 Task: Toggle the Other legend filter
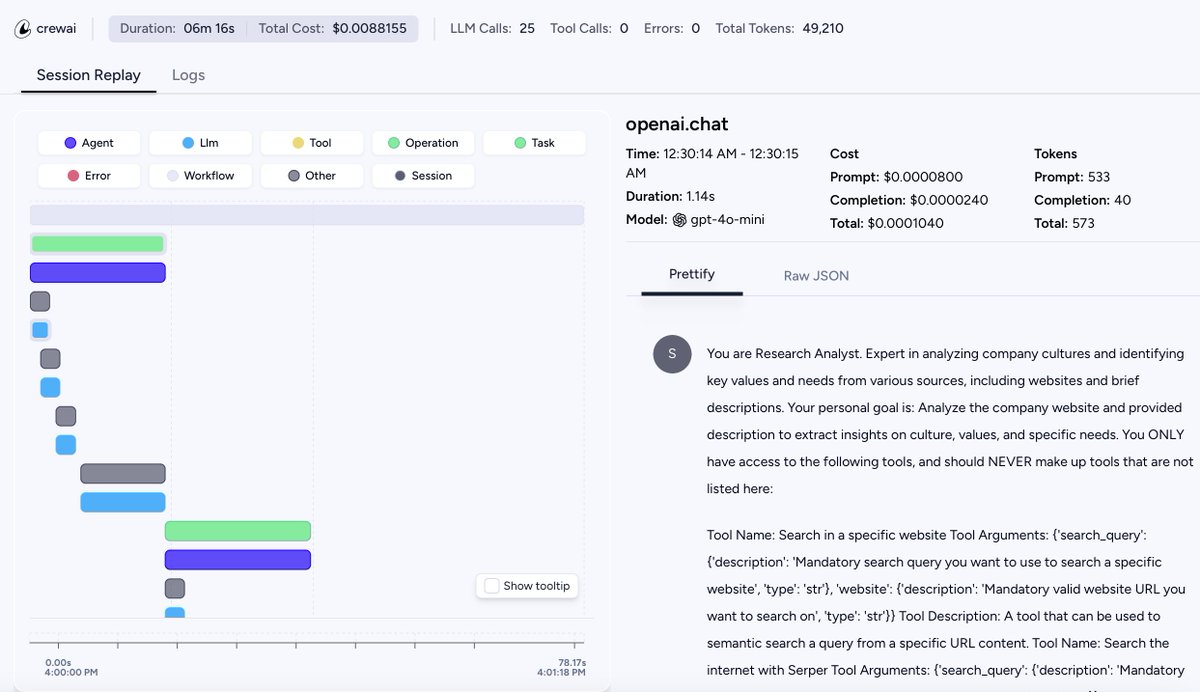(x=311, y=176)
